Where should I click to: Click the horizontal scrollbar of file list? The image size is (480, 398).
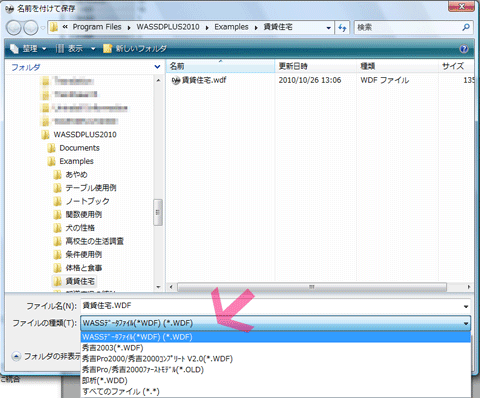(x=312, y=287)
